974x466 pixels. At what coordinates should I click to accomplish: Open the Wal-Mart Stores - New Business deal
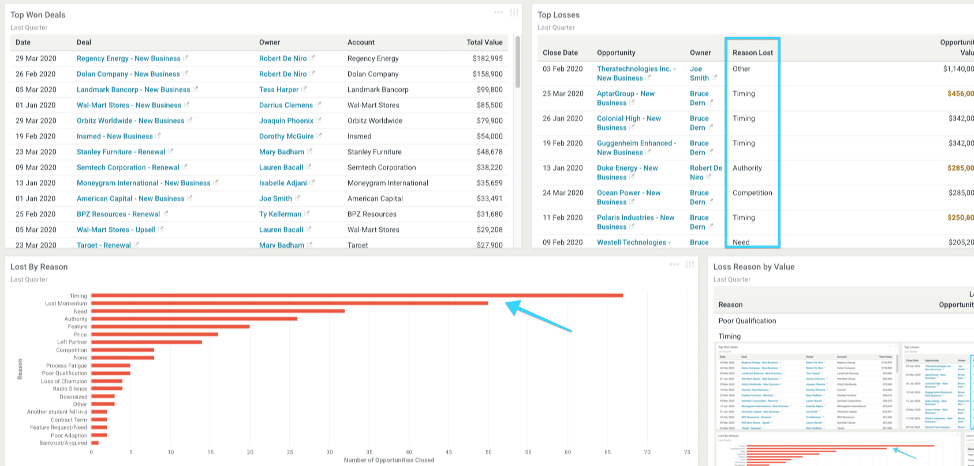click(129, 105)
